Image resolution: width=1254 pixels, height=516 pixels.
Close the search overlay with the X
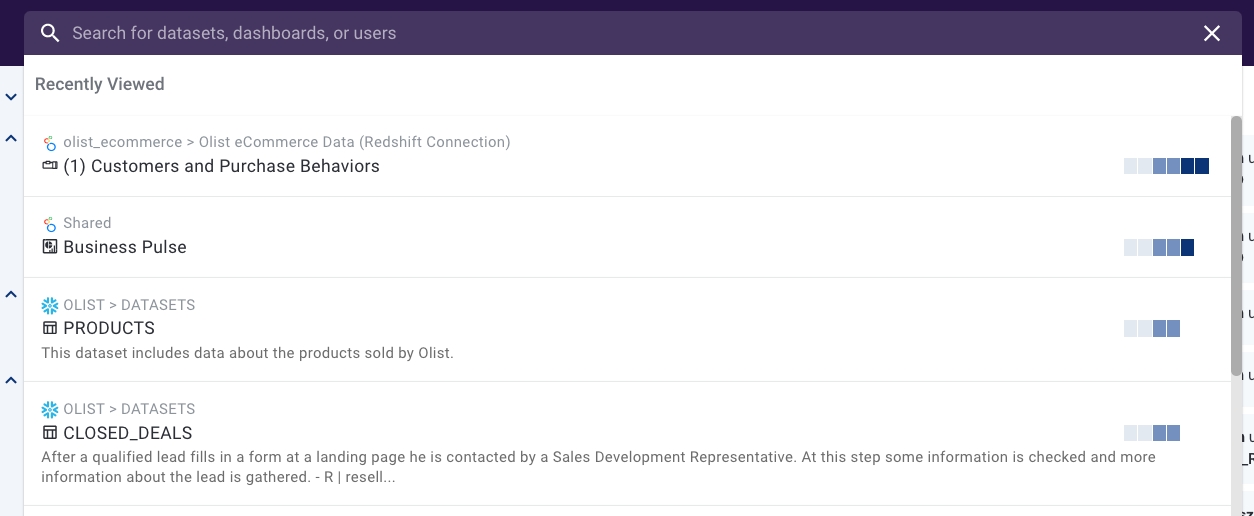pos(1211,33)
